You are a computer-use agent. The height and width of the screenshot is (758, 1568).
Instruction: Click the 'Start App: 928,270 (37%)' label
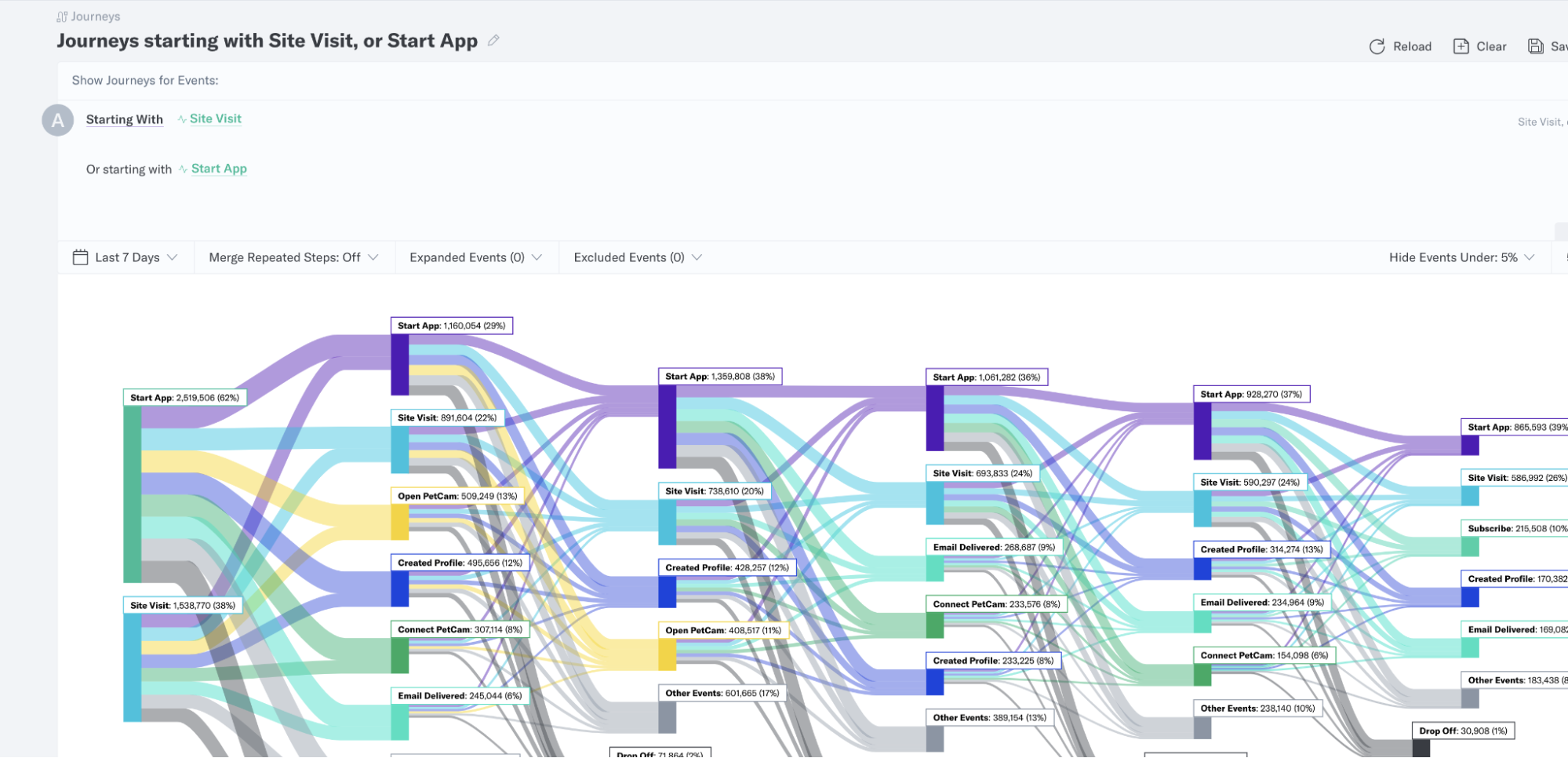[x=1251, y=395]
